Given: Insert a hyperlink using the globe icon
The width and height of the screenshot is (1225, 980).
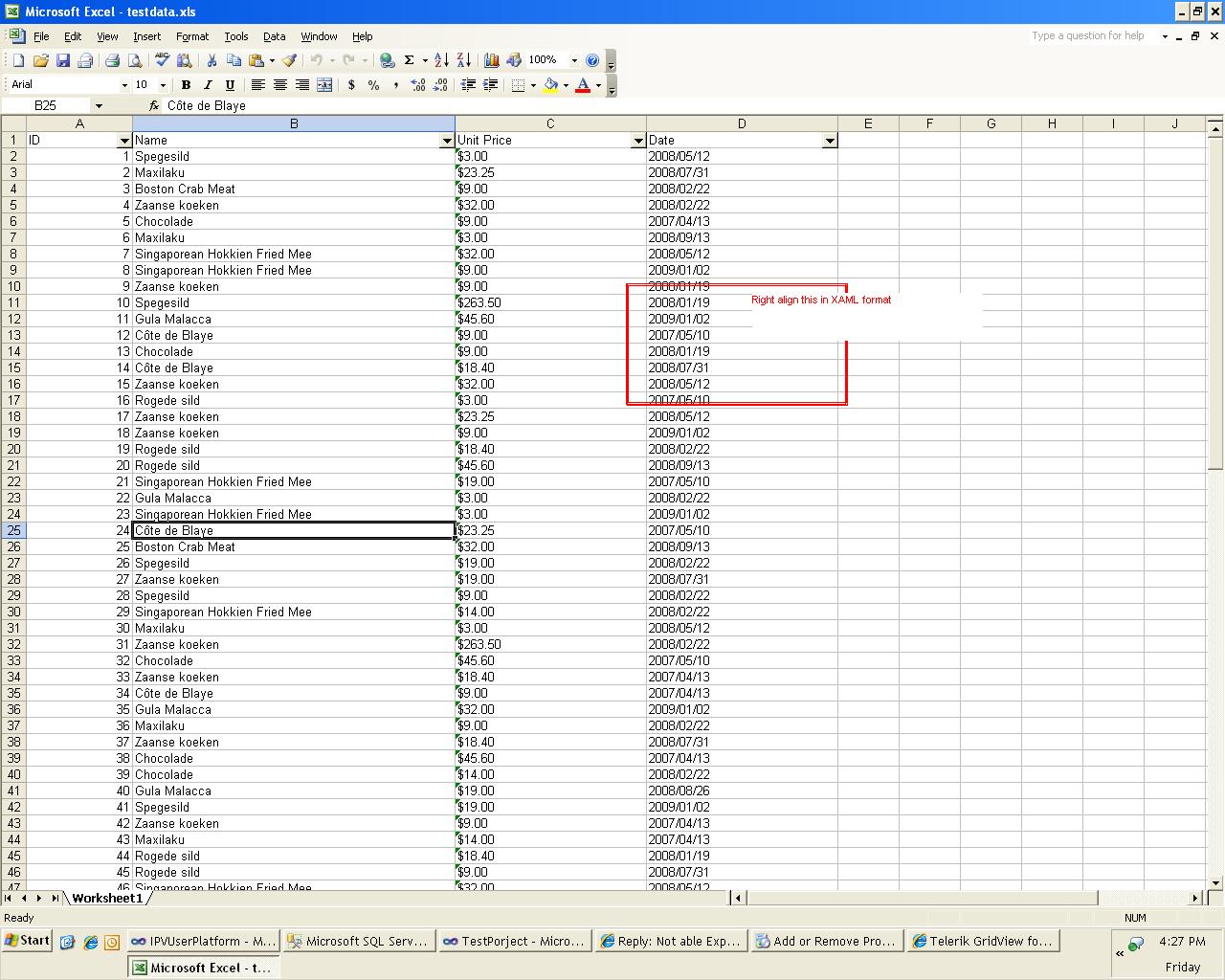Looking at the screenshot, I should point(387,60).
